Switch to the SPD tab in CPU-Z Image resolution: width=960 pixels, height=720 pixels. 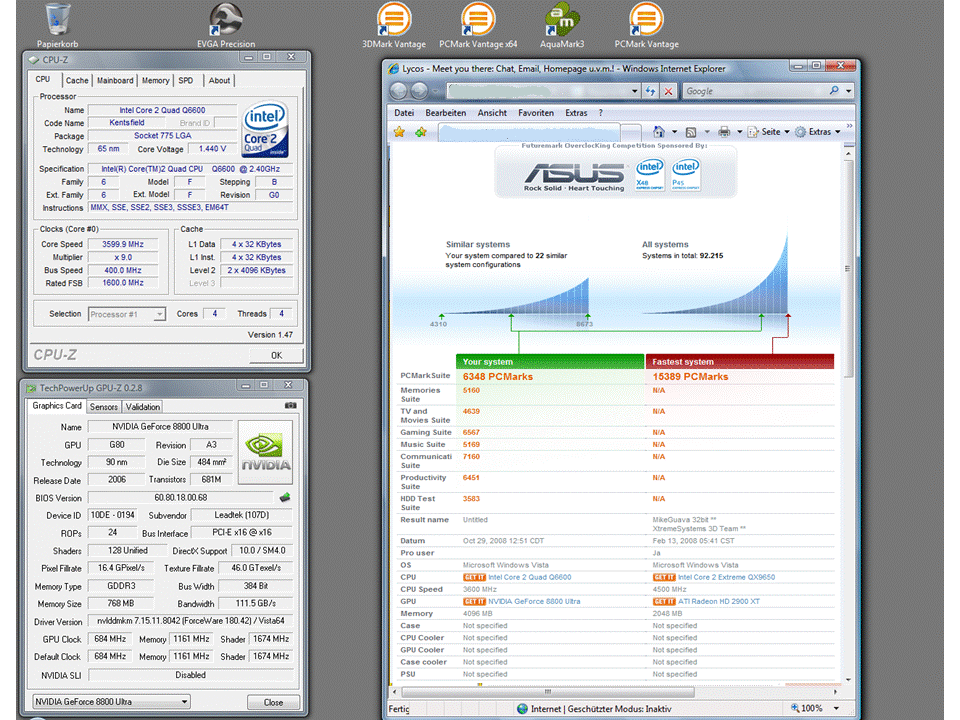(186, 80)
